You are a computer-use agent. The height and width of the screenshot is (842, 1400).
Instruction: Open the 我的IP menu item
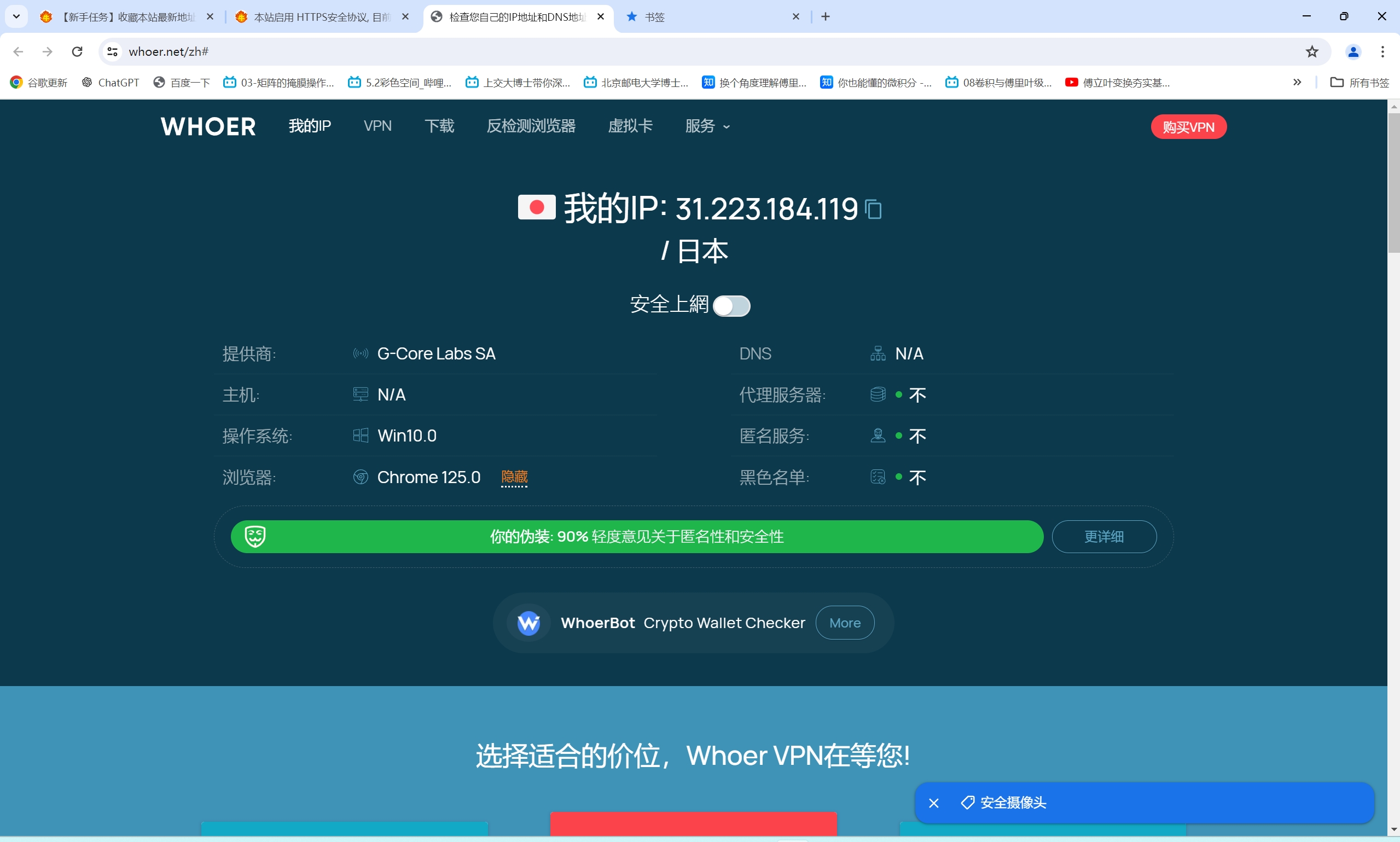coord(310,126)
